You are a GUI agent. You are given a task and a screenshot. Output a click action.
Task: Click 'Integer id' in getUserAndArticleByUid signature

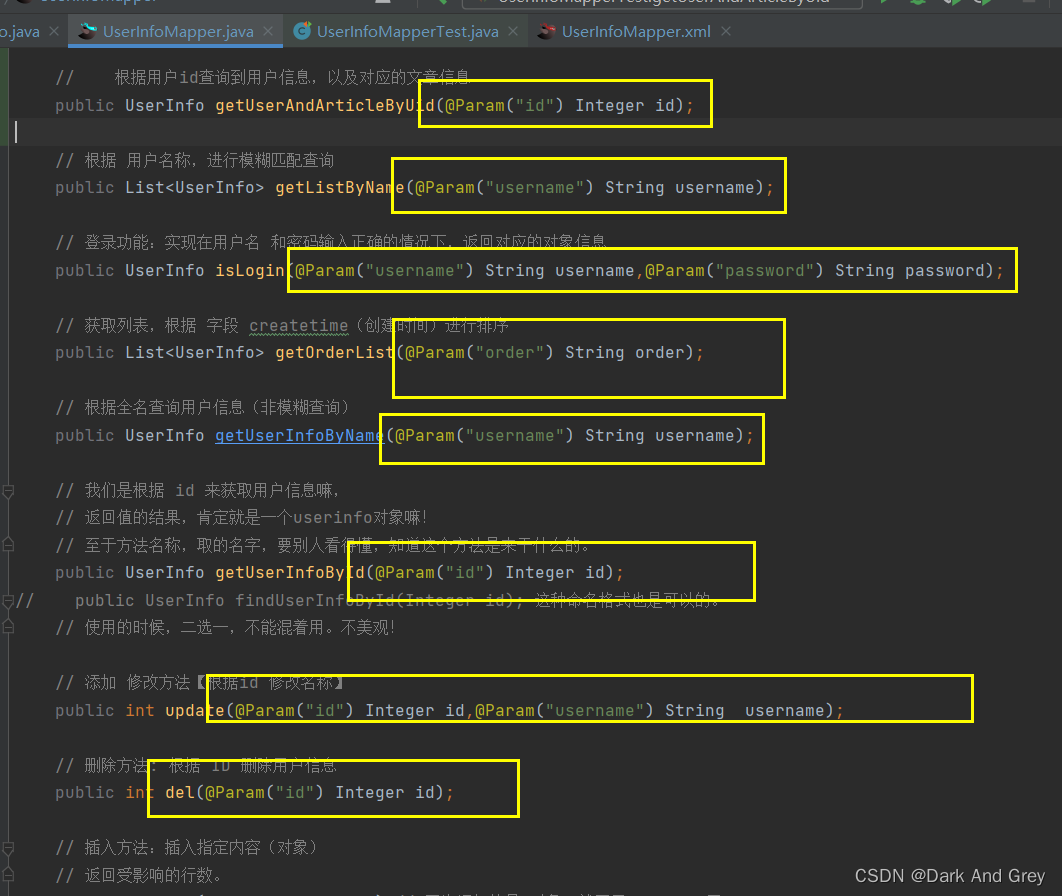[x=625, y=106]
